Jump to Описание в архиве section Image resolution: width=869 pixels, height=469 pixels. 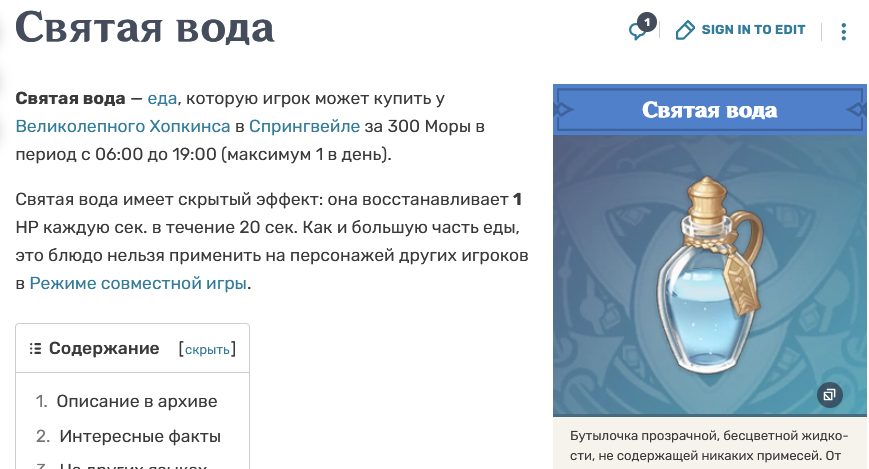[137, 401]
